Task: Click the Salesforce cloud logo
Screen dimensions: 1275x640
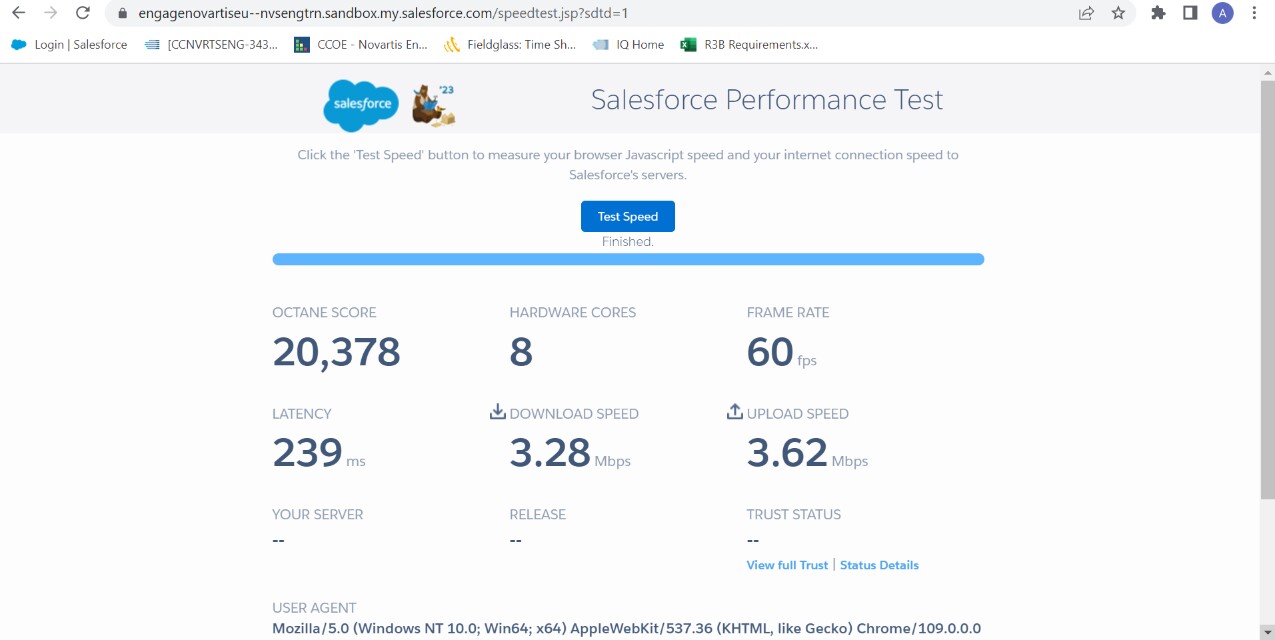Action: pos(361,105)
